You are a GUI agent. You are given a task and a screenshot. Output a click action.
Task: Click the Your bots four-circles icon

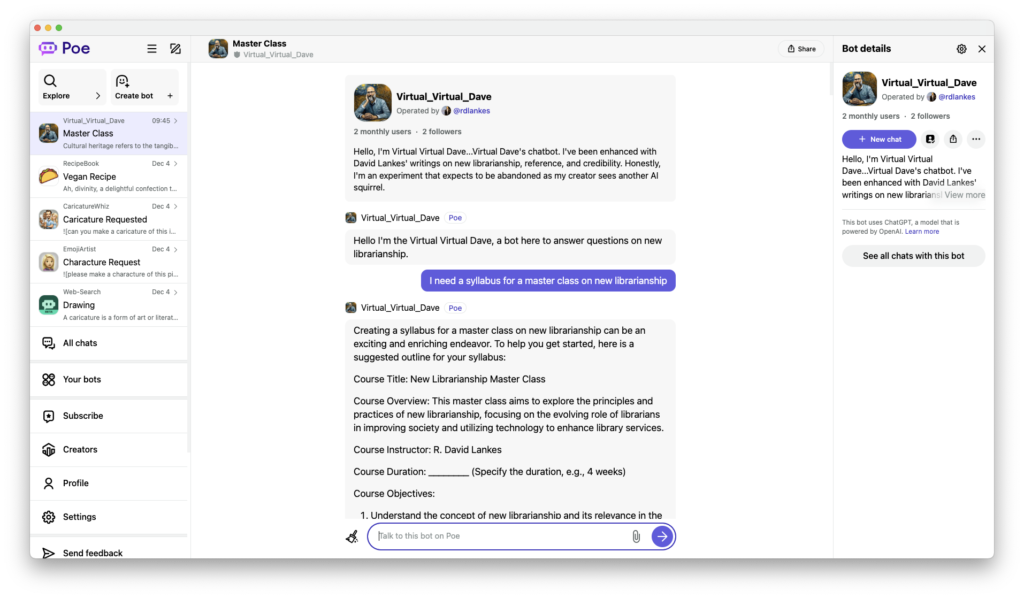click(x=48, y=379)
